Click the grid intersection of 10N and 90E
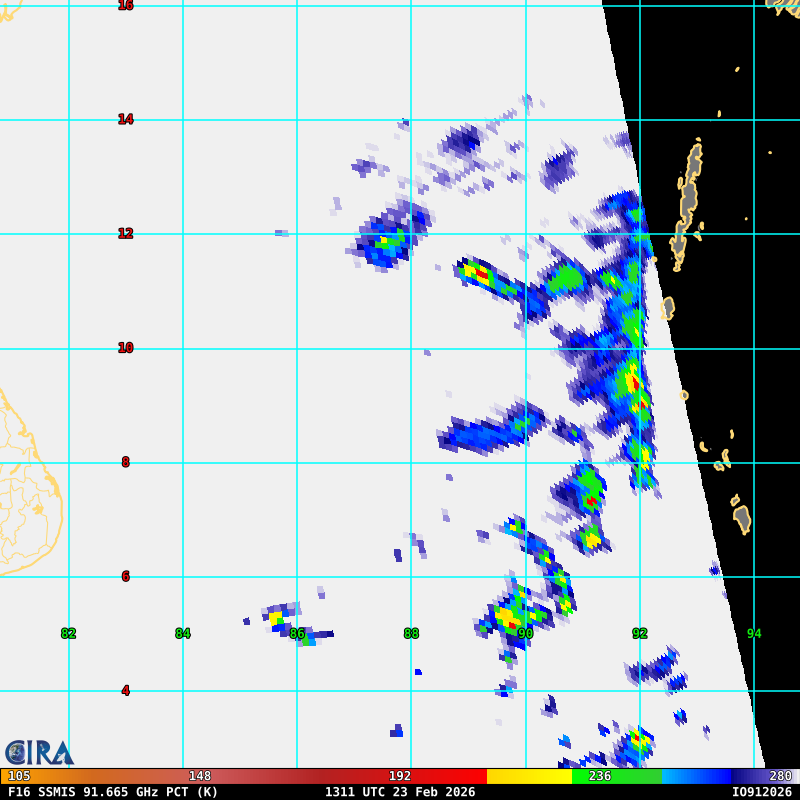Viewport: 800px width, 800px height. 526,349
